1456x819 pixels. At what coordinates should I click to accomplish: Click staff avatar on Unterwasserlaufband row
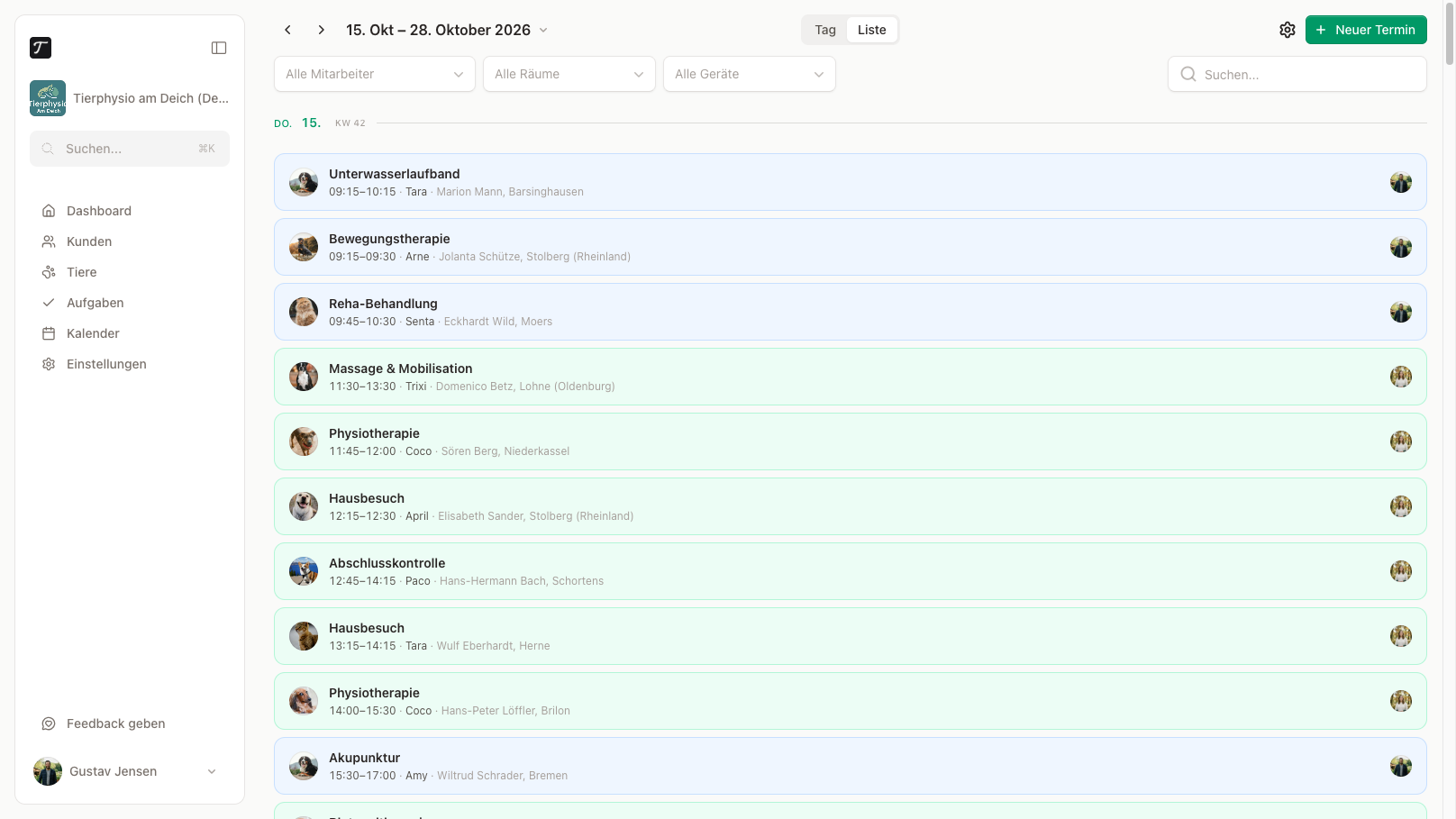click(1401, 182)
